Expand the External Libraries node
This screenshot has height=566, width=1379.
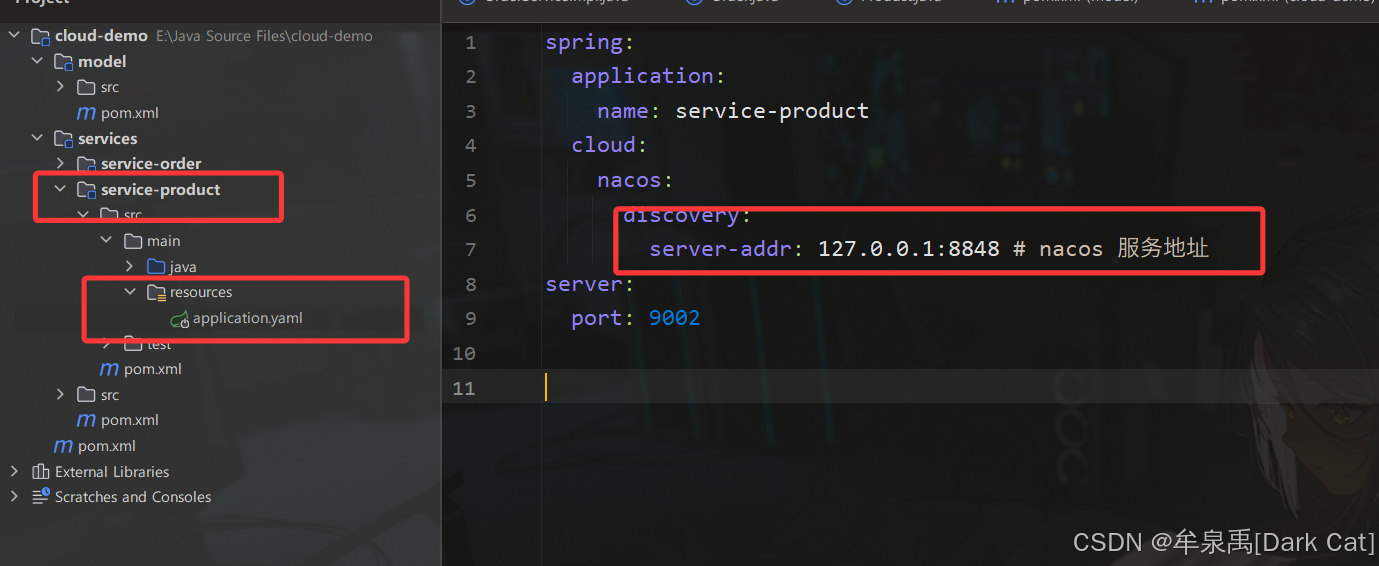(14, 472)
